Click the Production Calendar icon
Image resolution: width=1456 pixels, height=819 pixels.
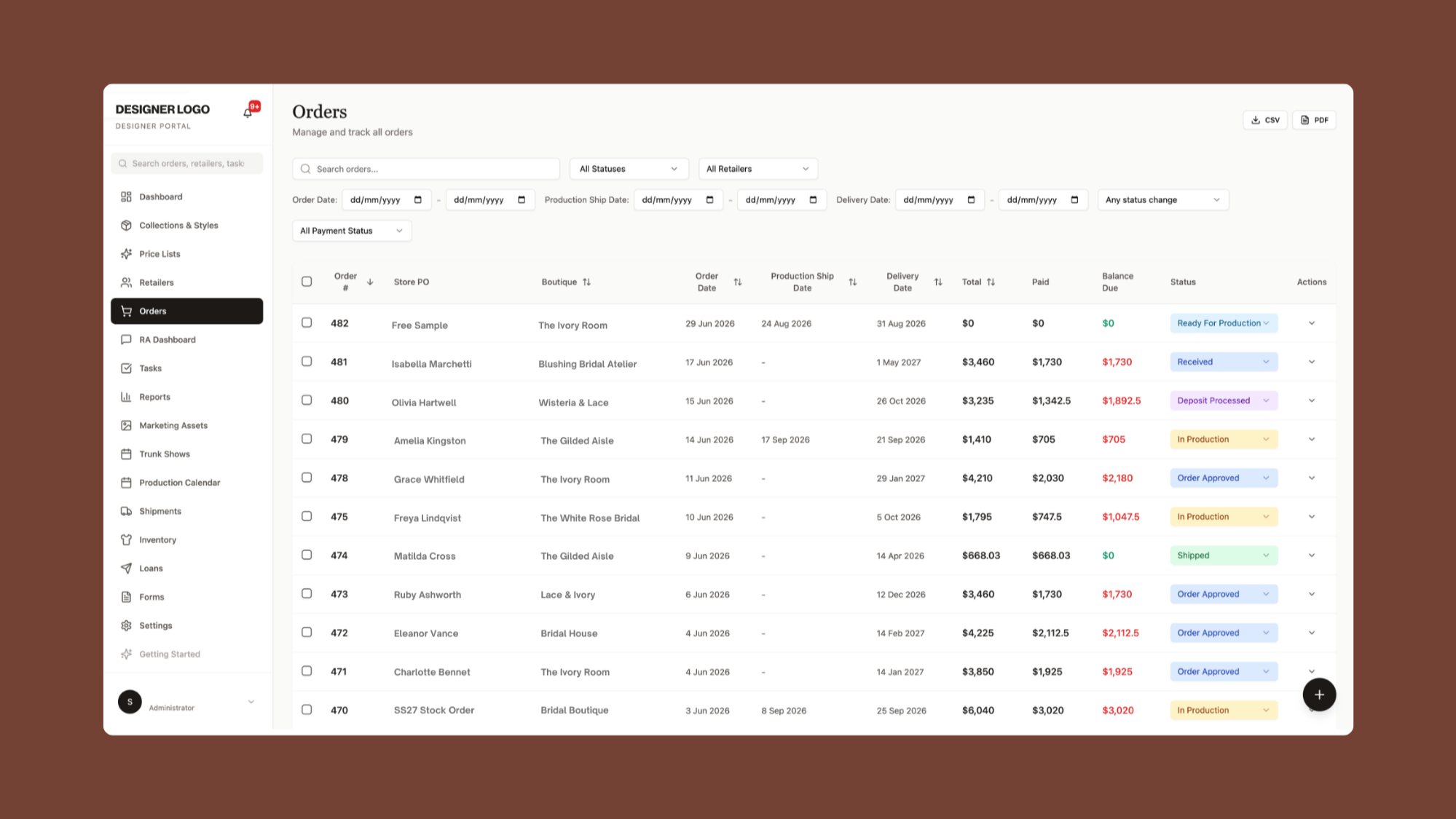[x=126, y=483]
